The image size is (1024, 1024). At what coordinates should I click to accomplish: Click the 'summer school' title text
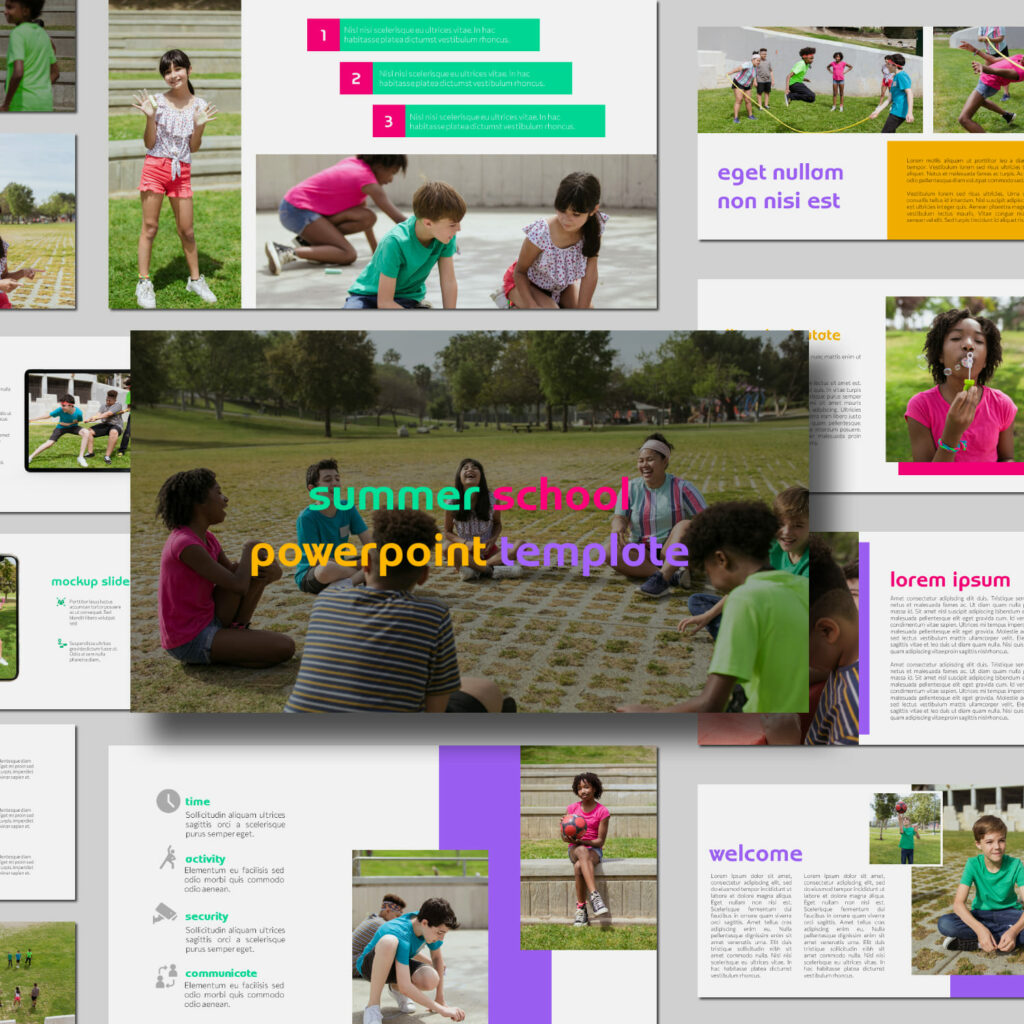468,497
